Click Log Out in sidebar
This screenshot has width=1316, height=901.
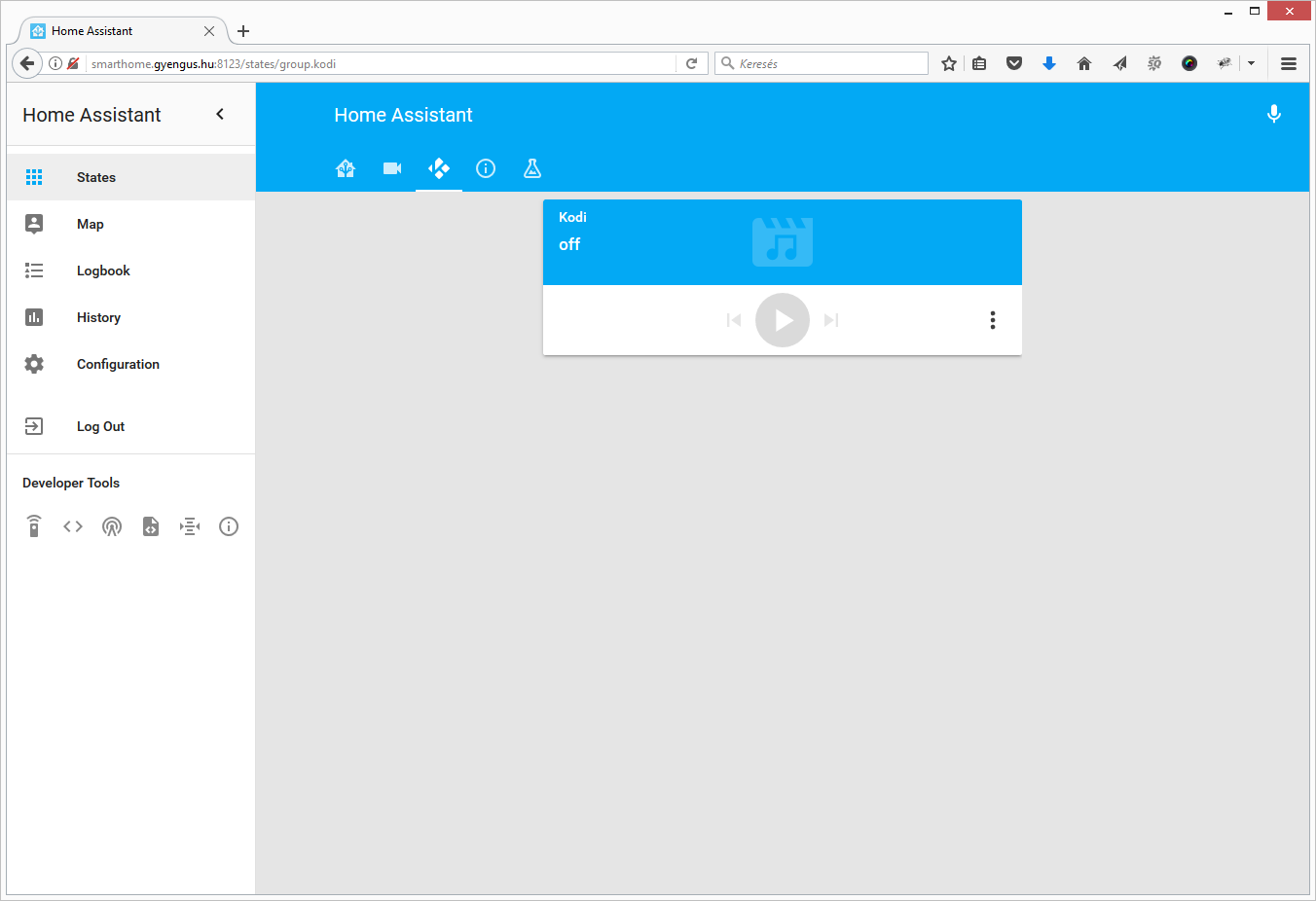pos(100,426)
